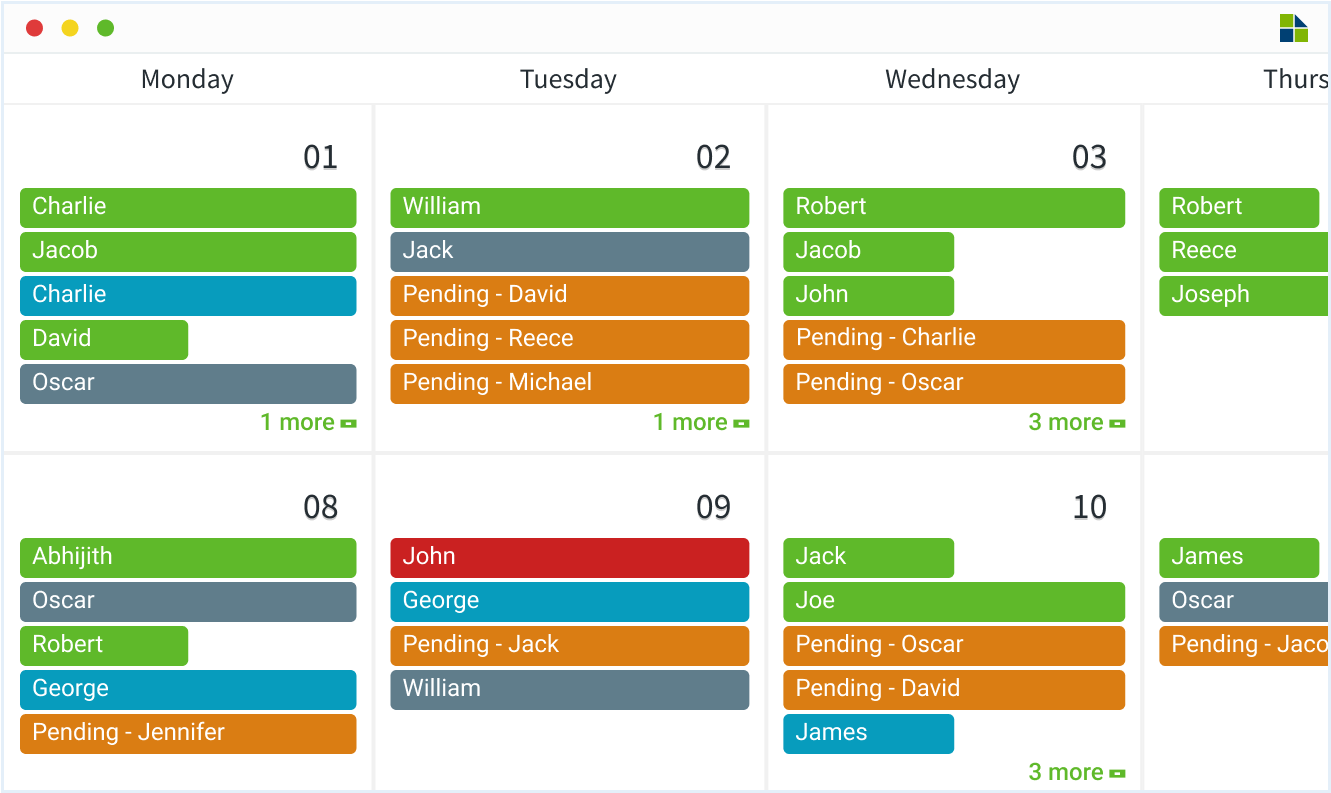Open the red John event on Tuesday 09

tap(569, 558)
